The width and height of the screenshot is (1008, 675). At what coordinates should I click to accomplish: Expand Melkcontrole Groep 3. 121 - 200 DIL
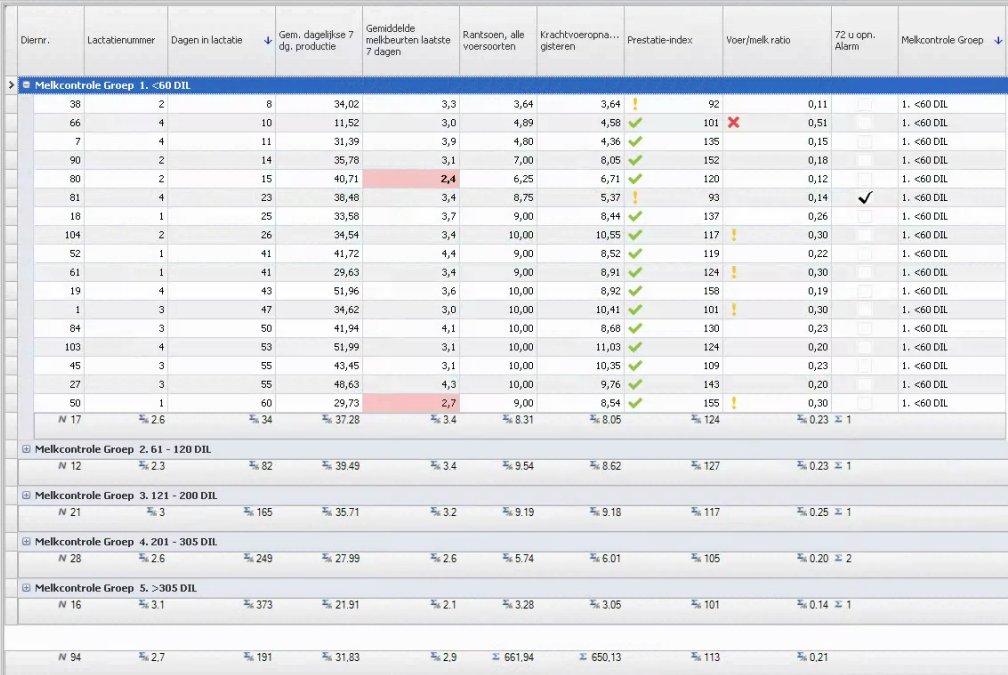click(26, 496)
